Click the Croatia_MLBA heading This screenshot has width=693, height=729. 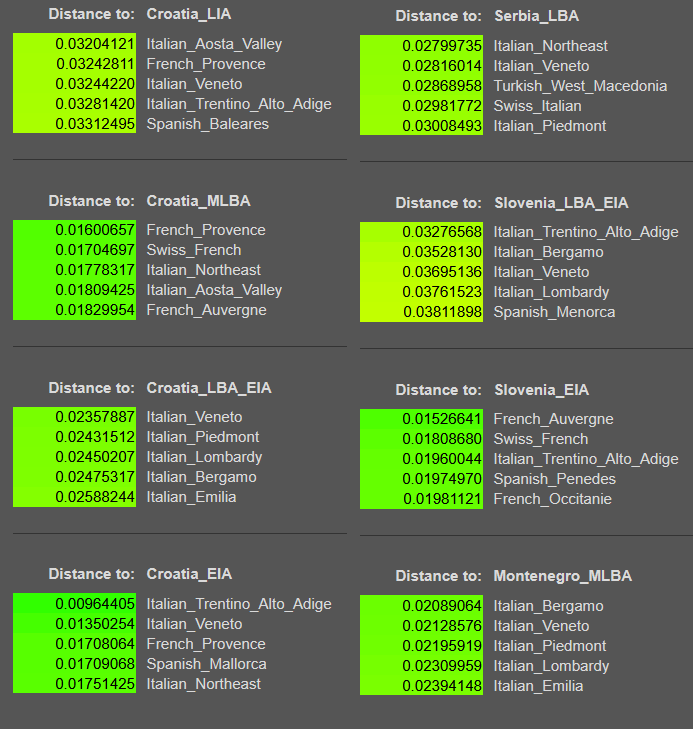point(198,201)
